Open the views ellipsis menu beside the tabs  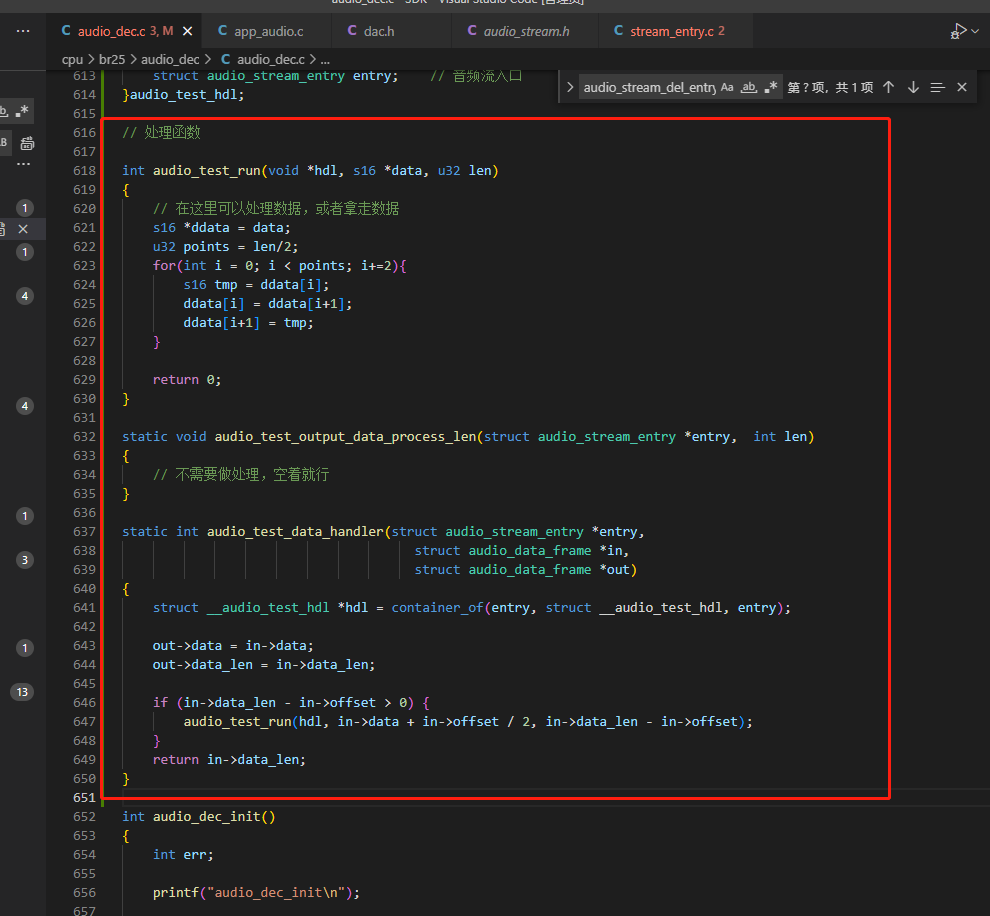[23, 31]
